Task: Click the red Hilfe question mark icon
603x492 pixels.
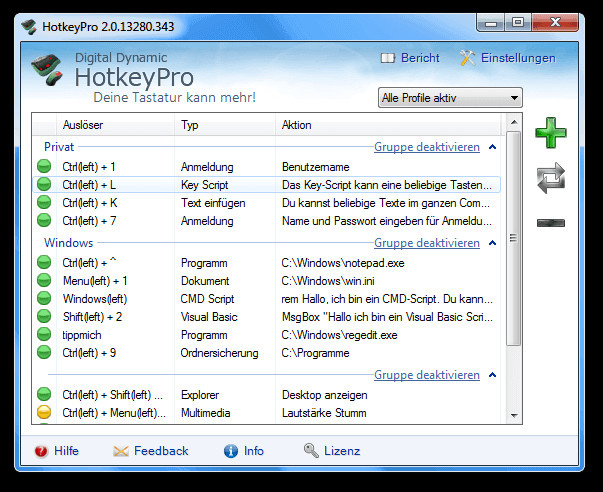Action: (x=41, y=451)
